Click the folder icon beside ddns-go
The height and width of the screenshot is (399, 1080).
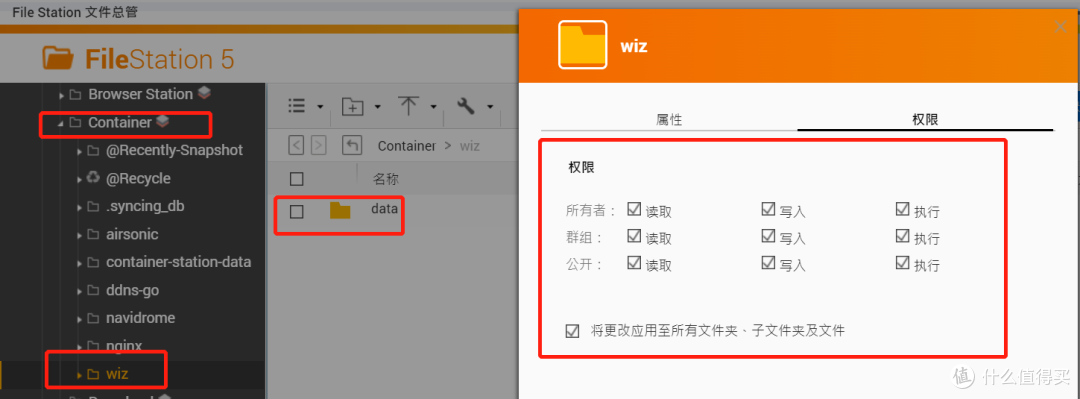94,291
